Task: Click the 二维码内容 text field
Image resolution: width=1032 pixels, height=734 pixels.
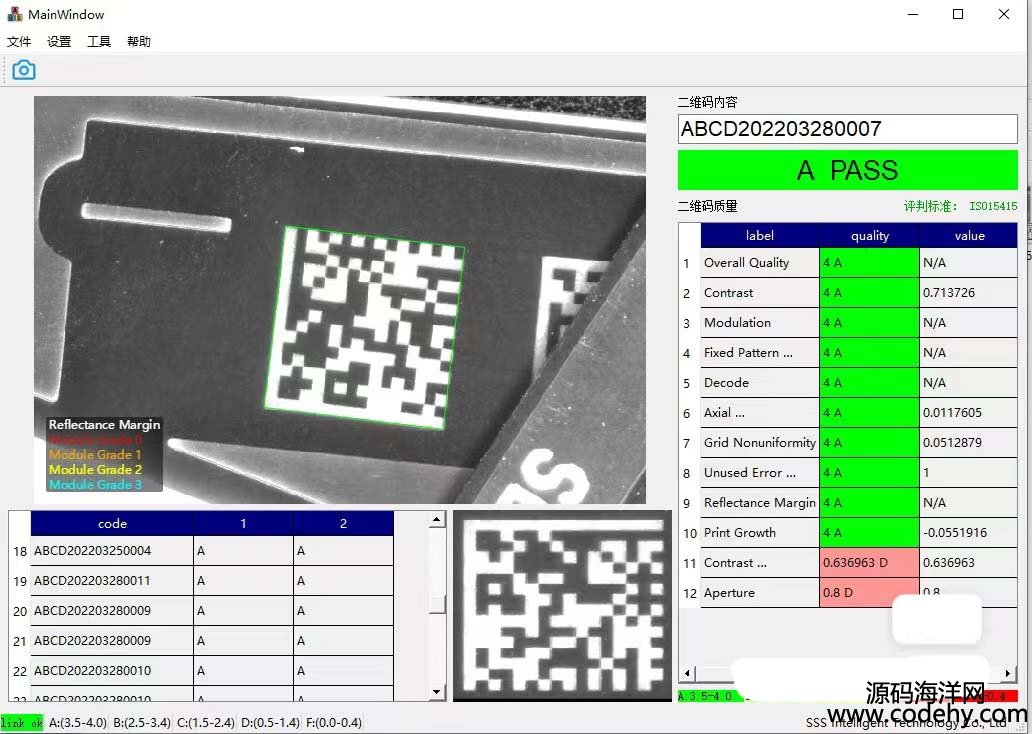Action: coord(848,129)
